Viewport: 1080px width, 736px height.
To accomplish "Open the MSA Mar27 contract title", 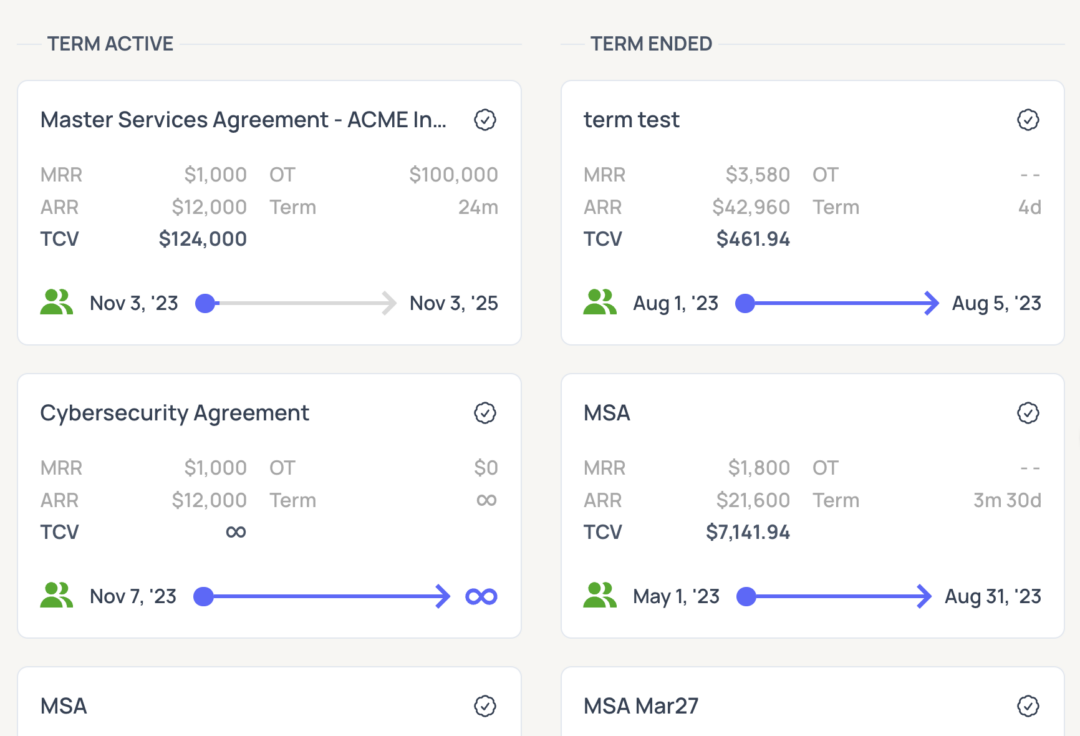I will 641,706.
